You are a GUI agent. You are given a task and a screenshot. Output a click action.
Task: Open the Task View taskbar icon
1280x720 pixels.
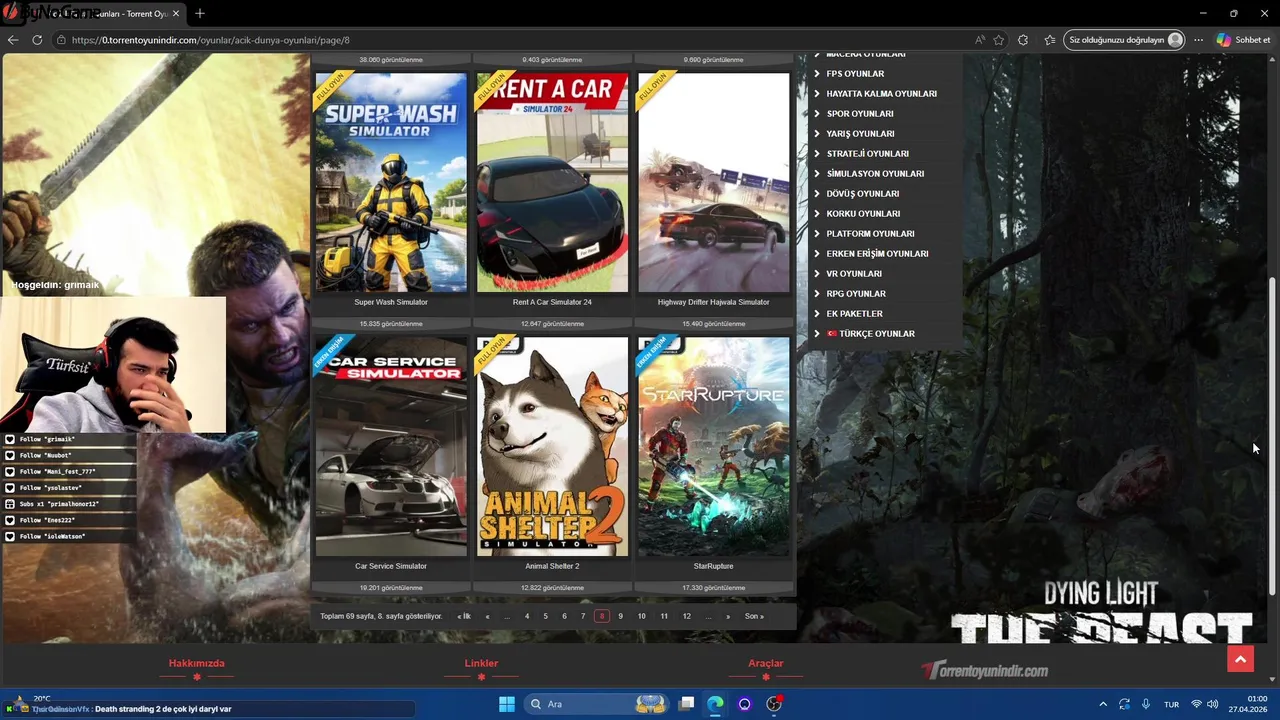click(687, 704)
